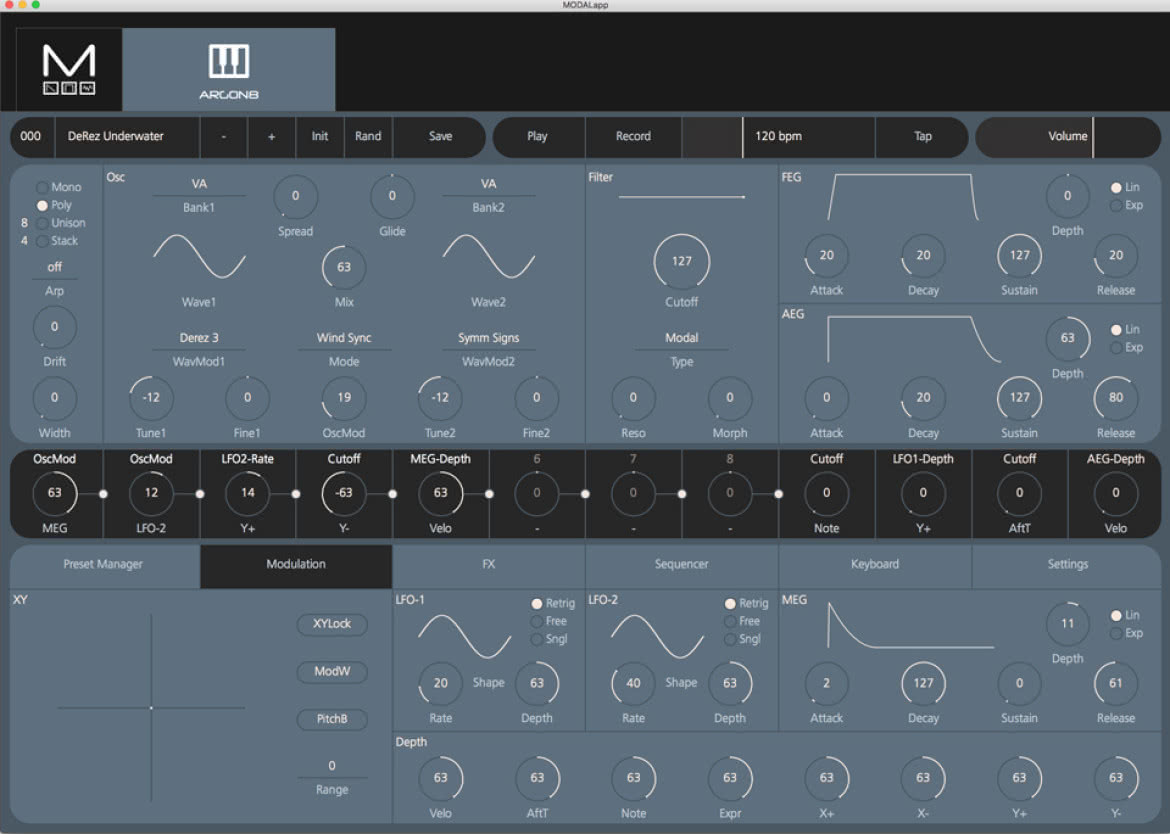Click inside the XY pad
Image resolution: width=1170 pixels, height=834 pixels.
click(151, 708)
